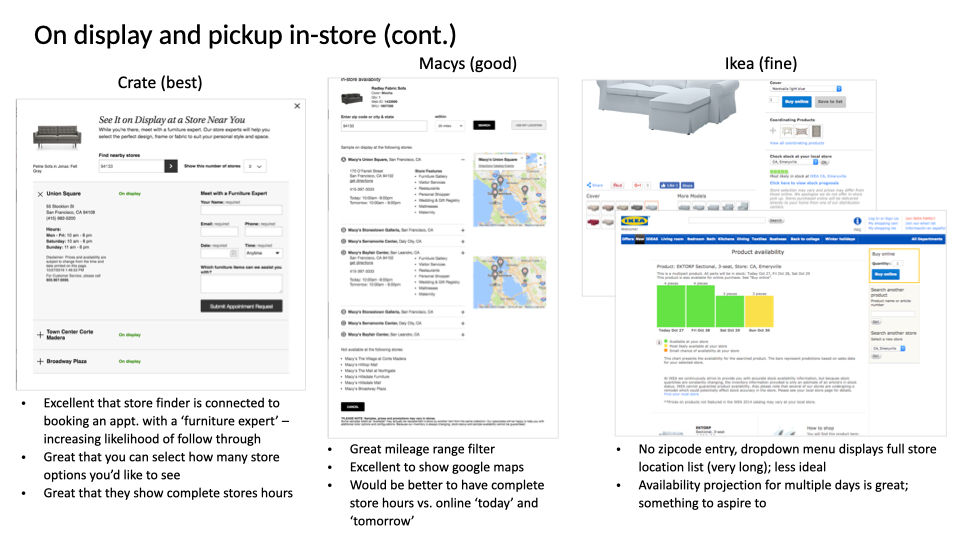Click the Your Name field
The width and height of the screenshot is (960, 540).
(241, 210)
